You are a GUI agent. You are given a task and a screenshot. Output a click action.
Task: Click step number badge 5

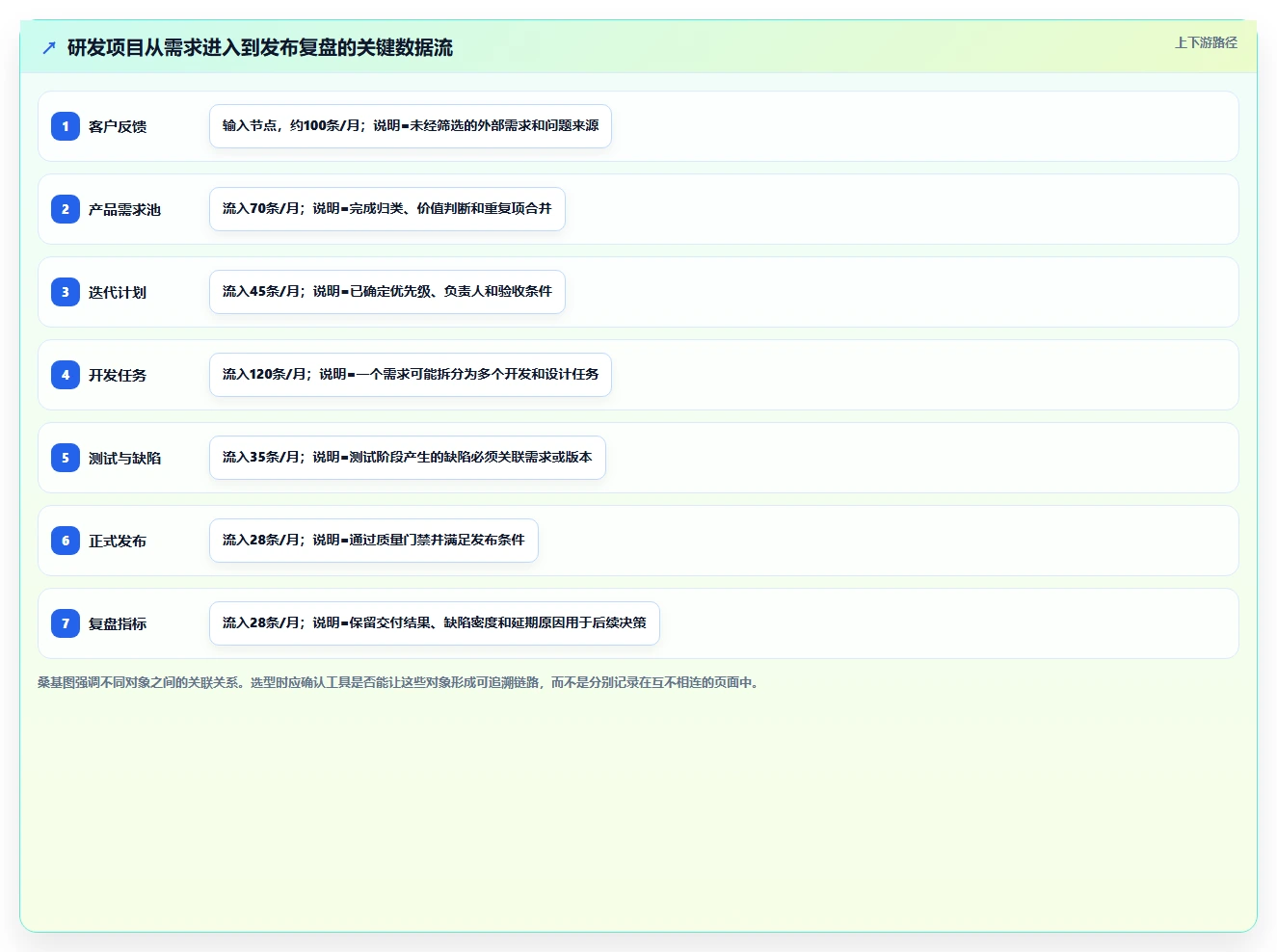66,458
